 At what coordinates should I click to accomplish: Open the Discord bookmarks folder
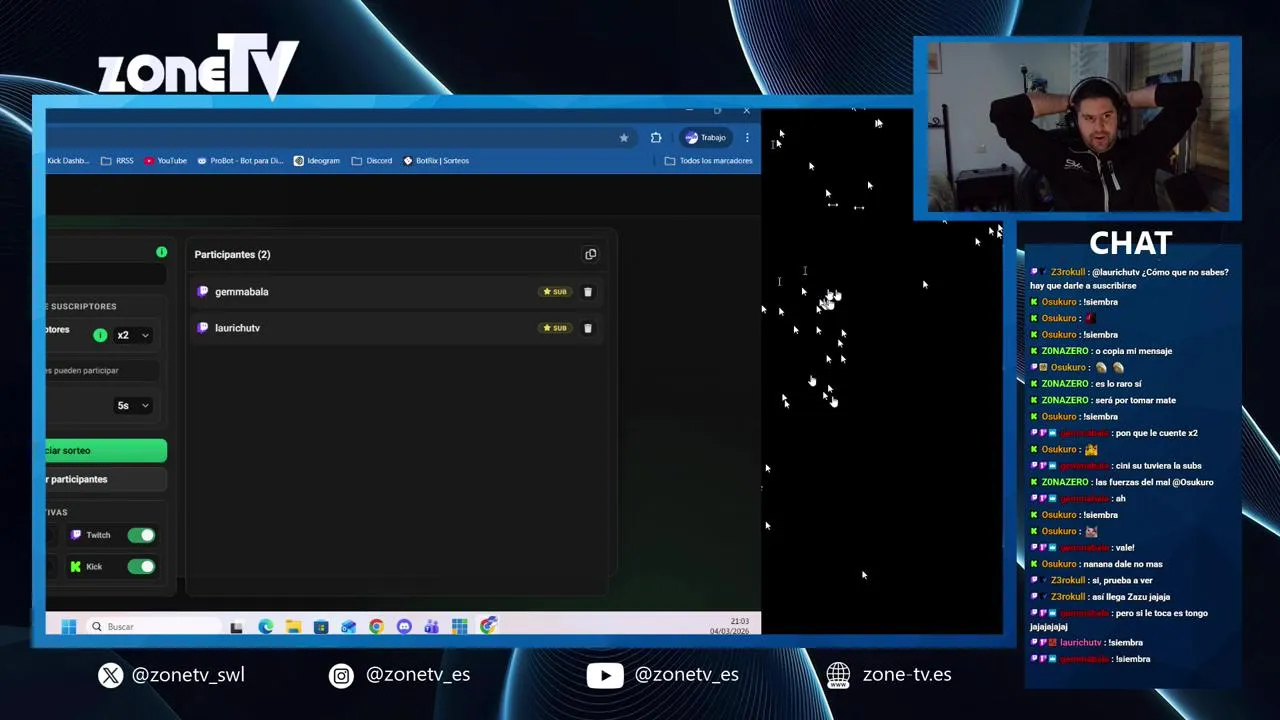(372, 160)
